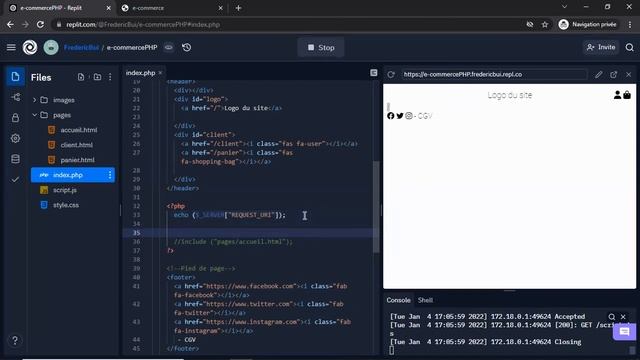Open index.php file options menu

[x=110, y=175]
